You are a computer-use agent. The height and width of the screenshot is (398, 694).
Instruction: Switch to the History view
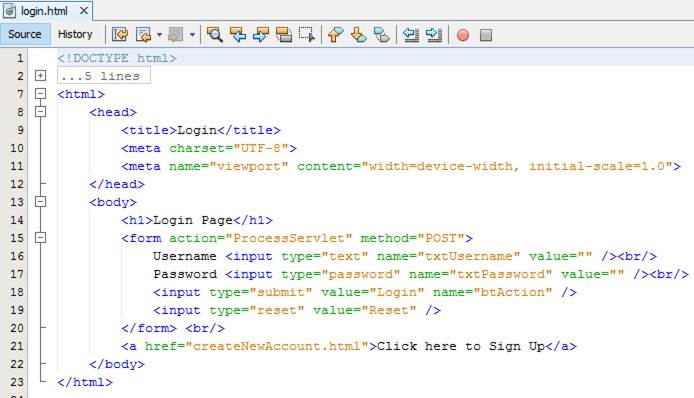coord(75,34)
